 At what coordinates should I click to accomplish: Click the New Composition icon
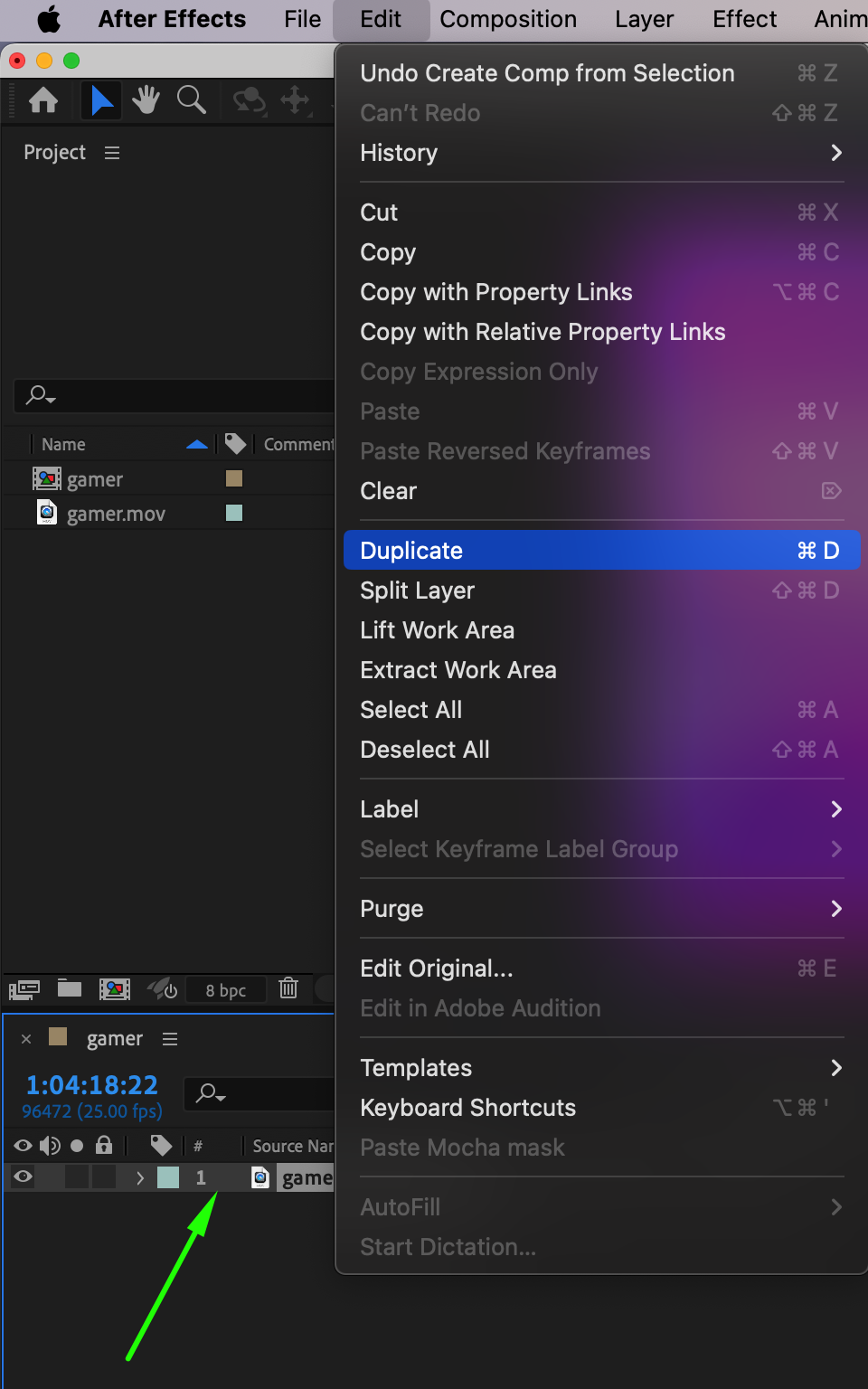pos(115,989)
